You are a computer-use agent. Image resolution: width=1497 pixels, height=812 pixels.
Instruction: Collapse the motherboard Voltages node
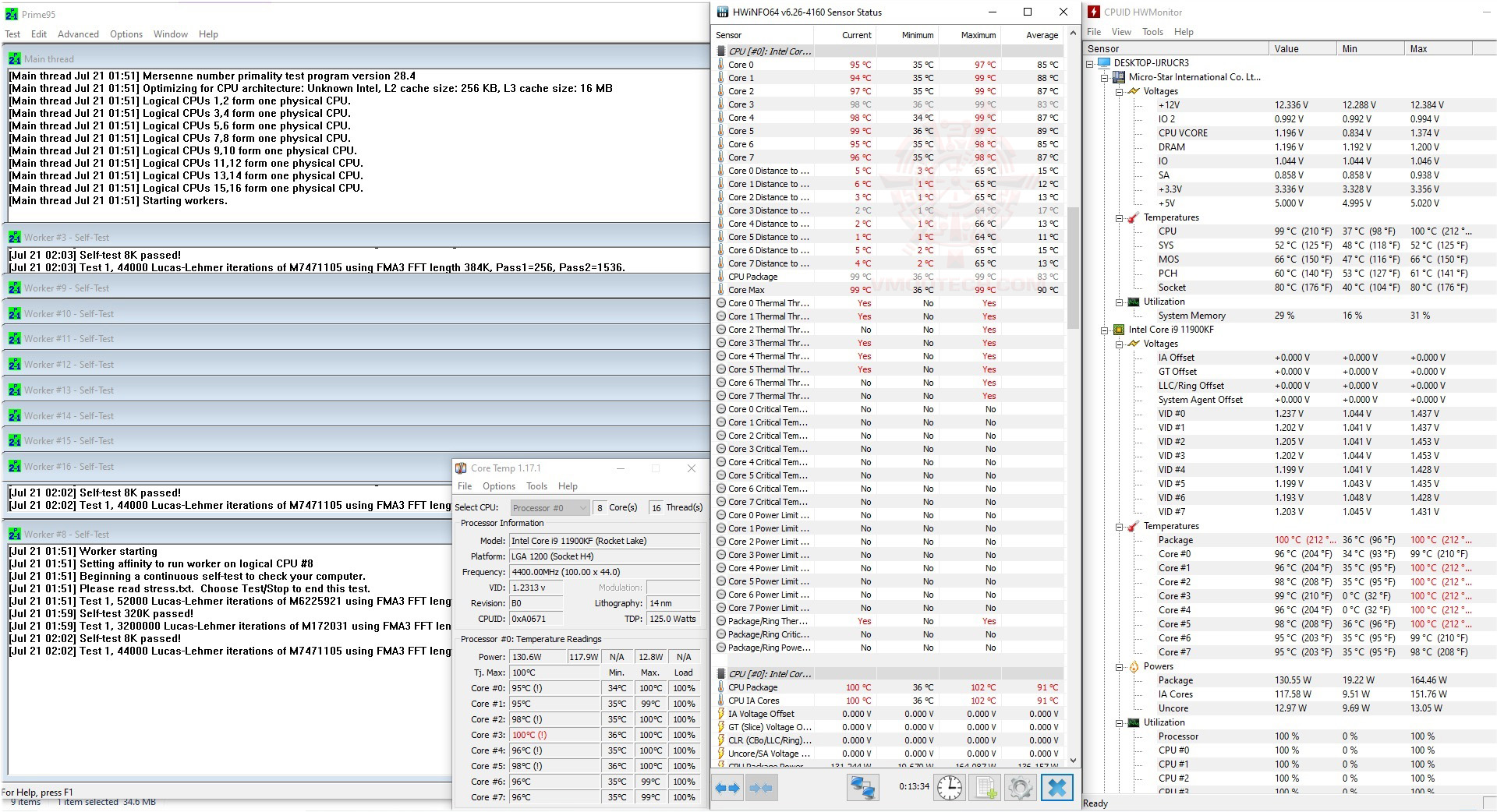[x=1119, y=92]
